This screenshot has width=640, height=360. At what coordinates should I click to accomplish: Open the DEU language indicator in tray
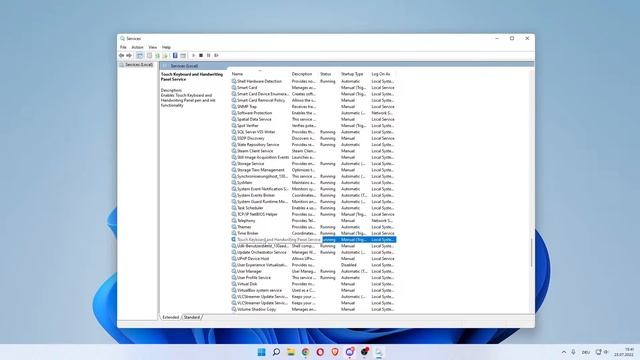click(x=586, y=352)
